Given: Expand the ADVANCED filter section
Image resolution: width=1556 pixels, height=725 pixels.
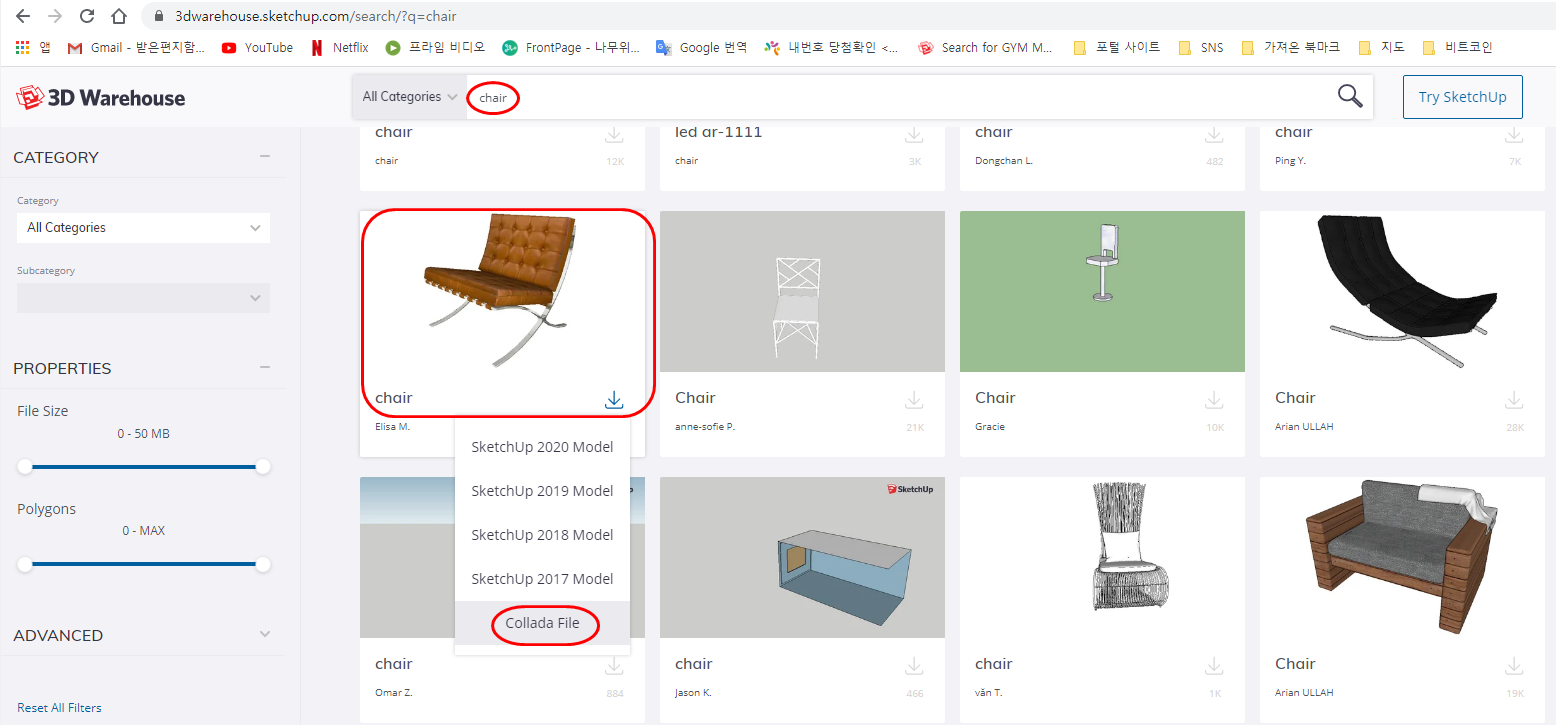Looking at the screenshot, I should click(x=265, y=634).
